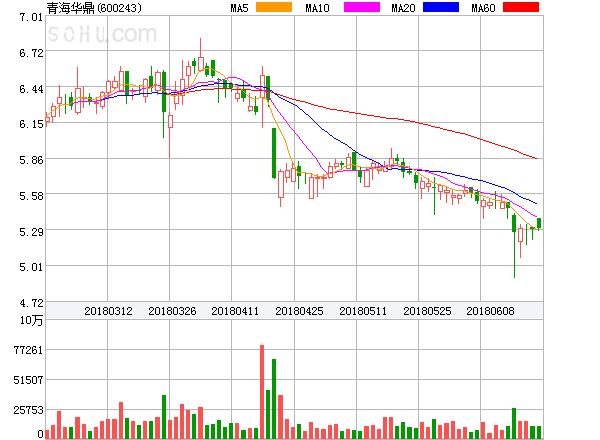Click the 25753 volume axis label
Screen dimensions: 600x440
28,411
